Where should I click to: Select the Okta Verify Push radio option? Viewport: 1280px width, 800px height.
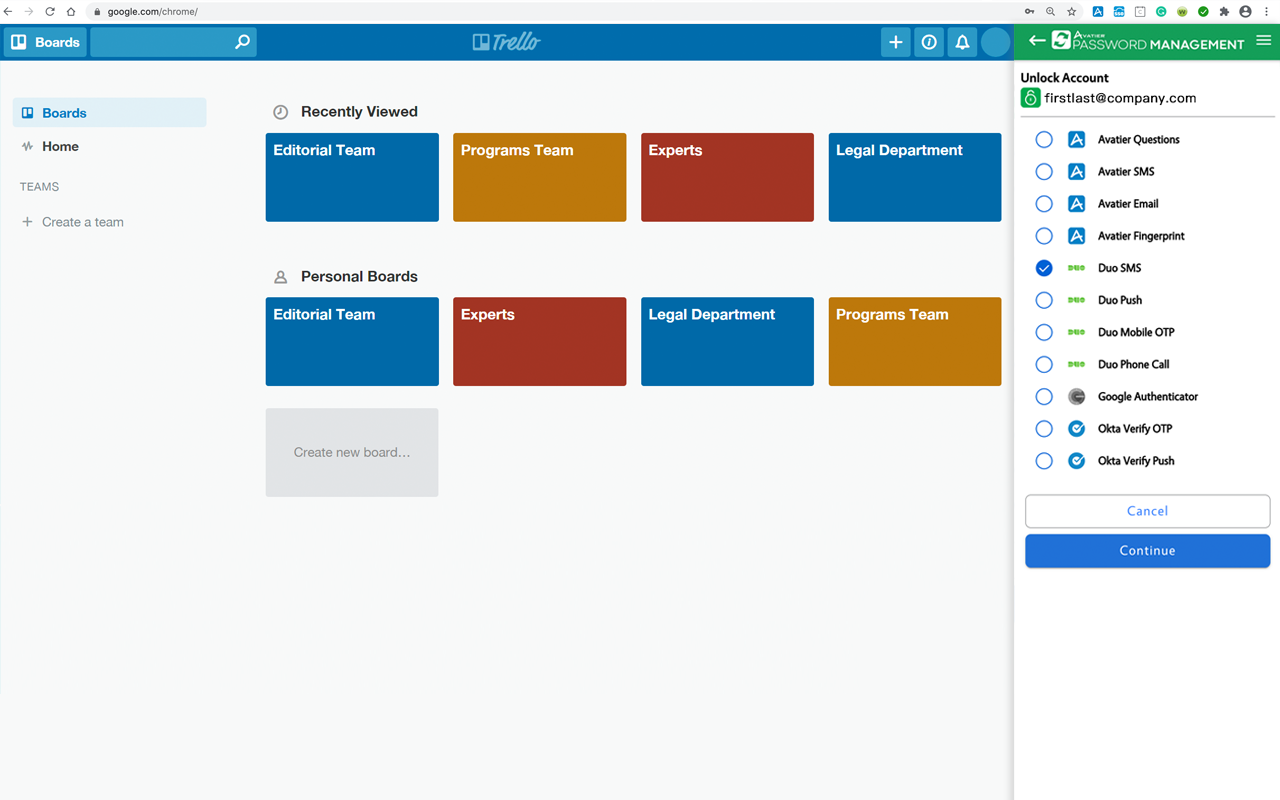pos(1044,461)
